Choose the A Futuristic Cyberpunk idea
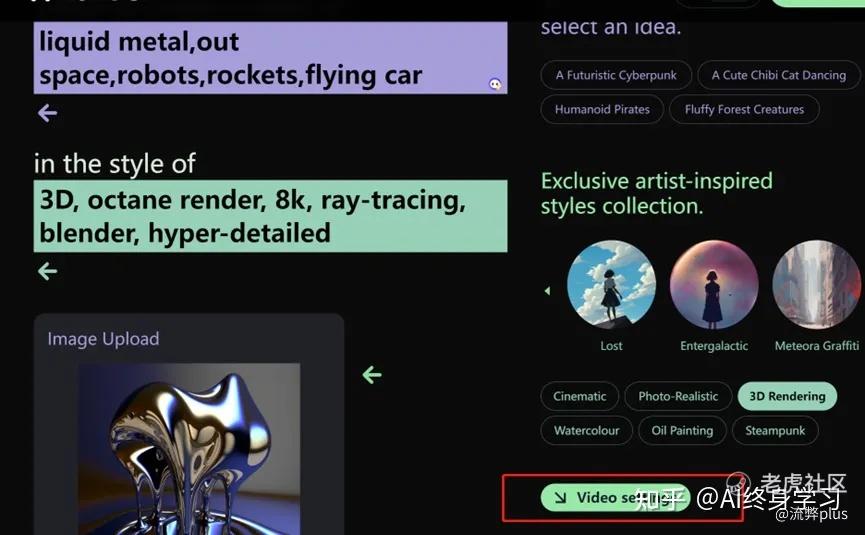This screenshot has width=865, height=535. click(616, 75)
